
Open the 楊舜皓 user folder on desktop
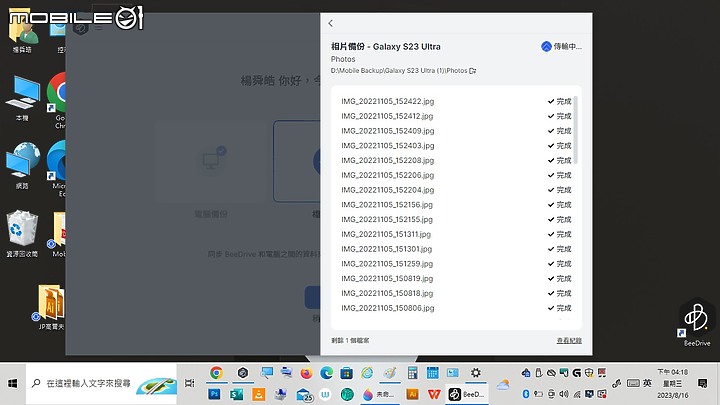pos(22,32)
